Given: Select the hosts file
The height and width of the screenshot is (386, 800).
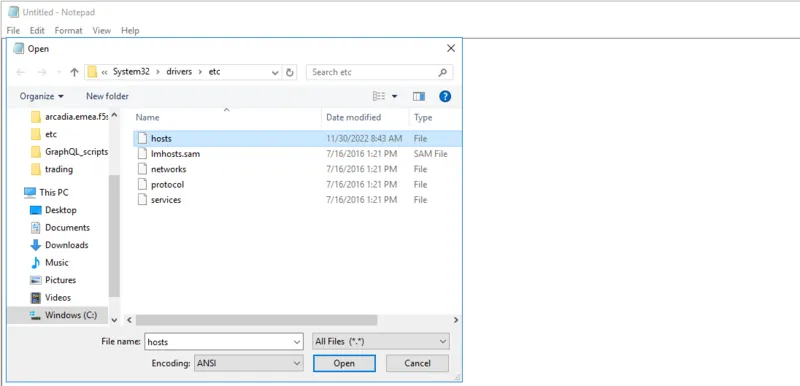Looking at the screenshot, I should click(297, 138).
